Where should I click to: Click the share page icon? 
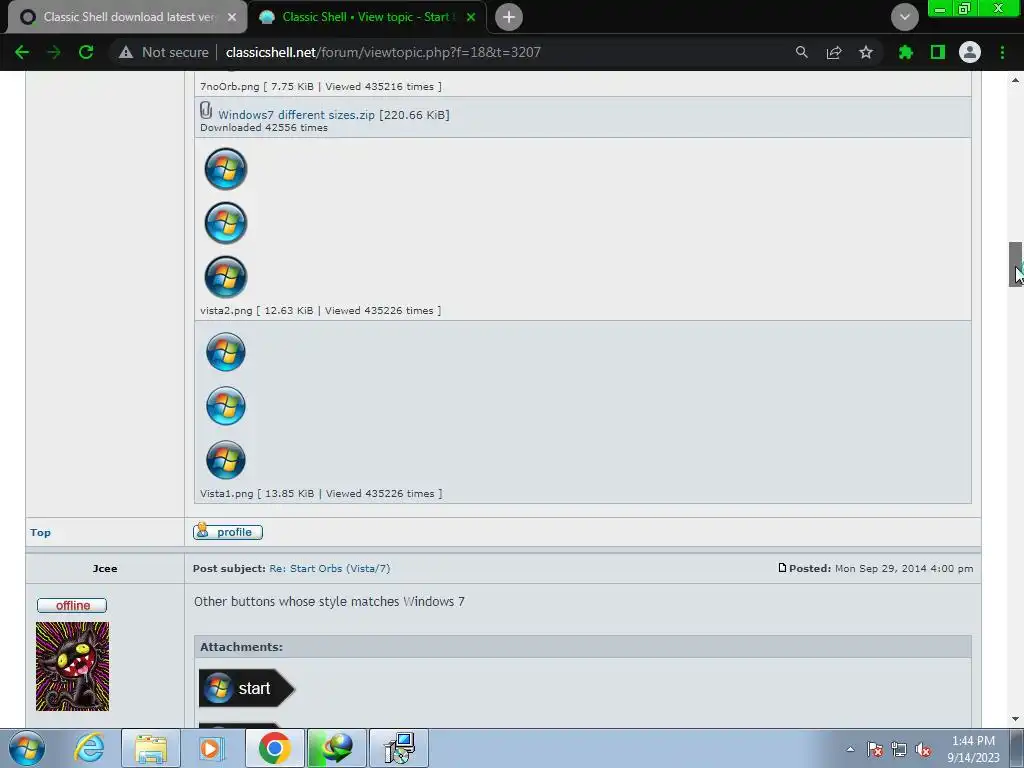[x=833, y=52]
